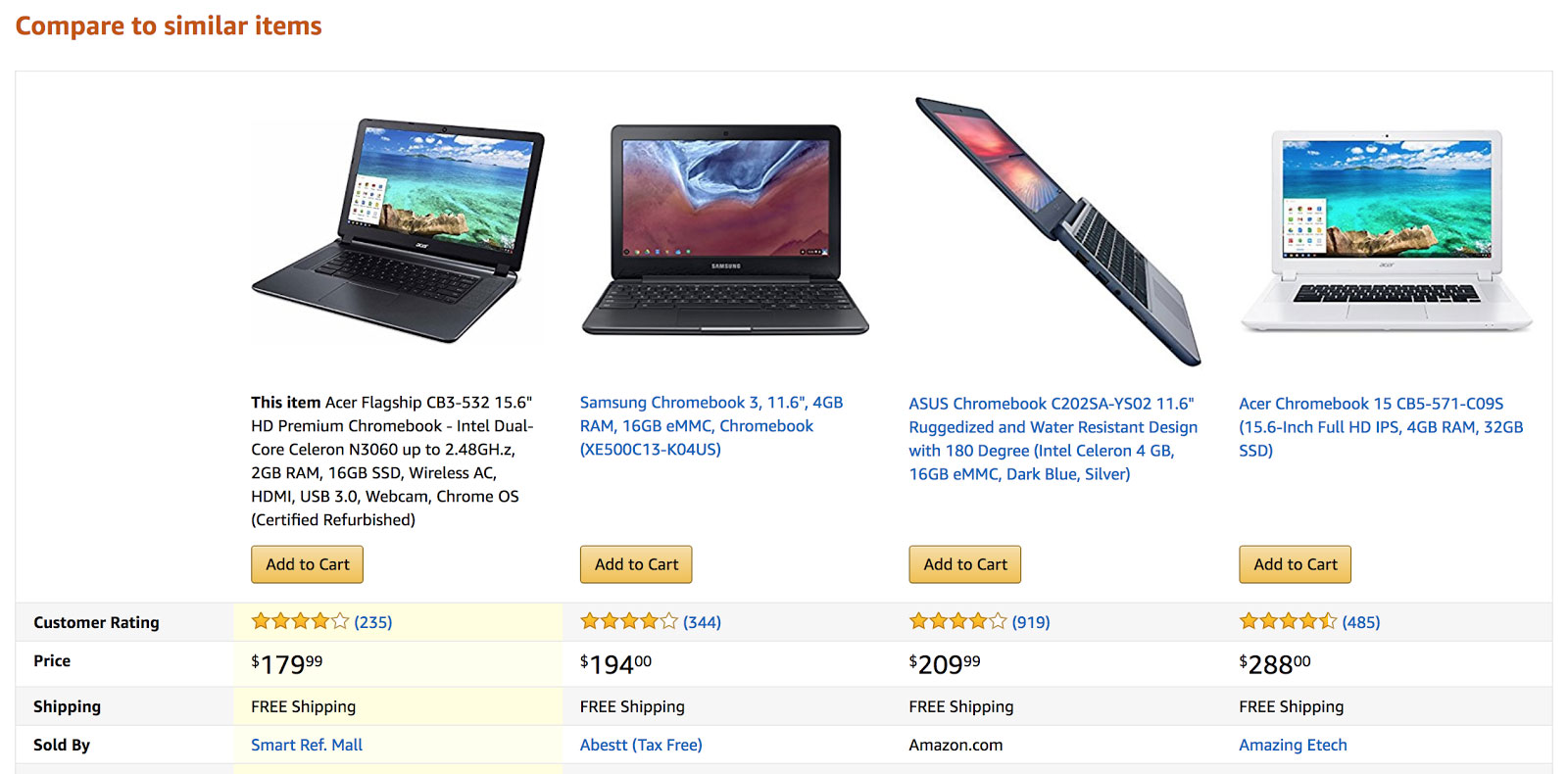
Task: Add the Acer Flagship CB3-532 to cart
Action: tap(308, 564)
